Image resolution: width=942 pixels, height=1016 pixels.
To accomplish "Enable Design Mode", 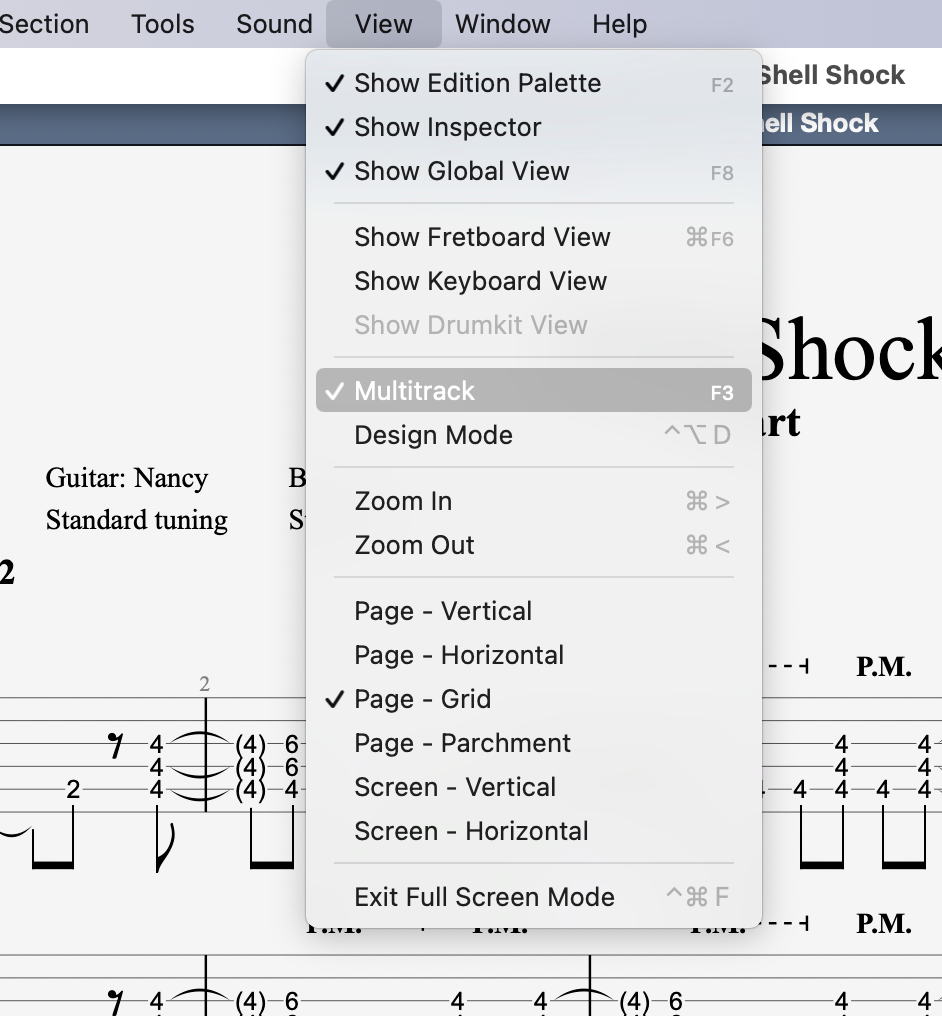I will (x=533, y=435).
